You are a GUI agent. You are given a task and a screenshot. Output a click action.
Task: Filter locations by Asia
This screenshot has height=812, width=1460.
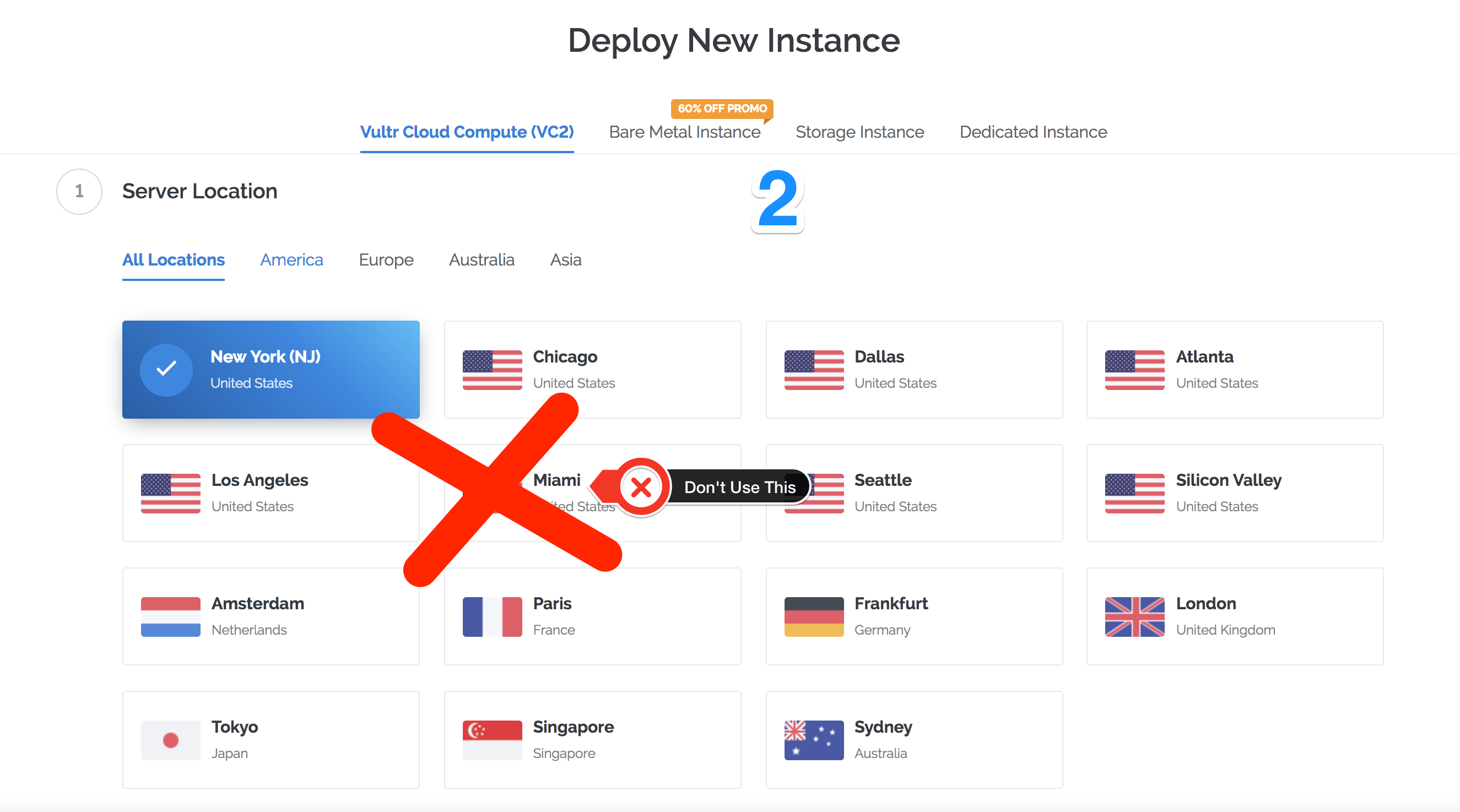566,260
